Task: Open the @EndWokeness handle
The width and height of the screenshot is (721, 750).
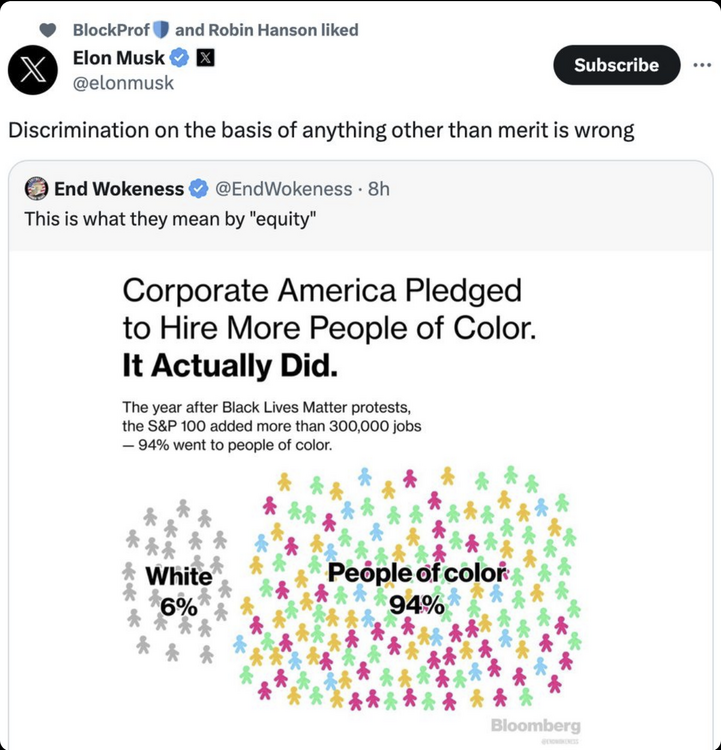Action: 284,188
